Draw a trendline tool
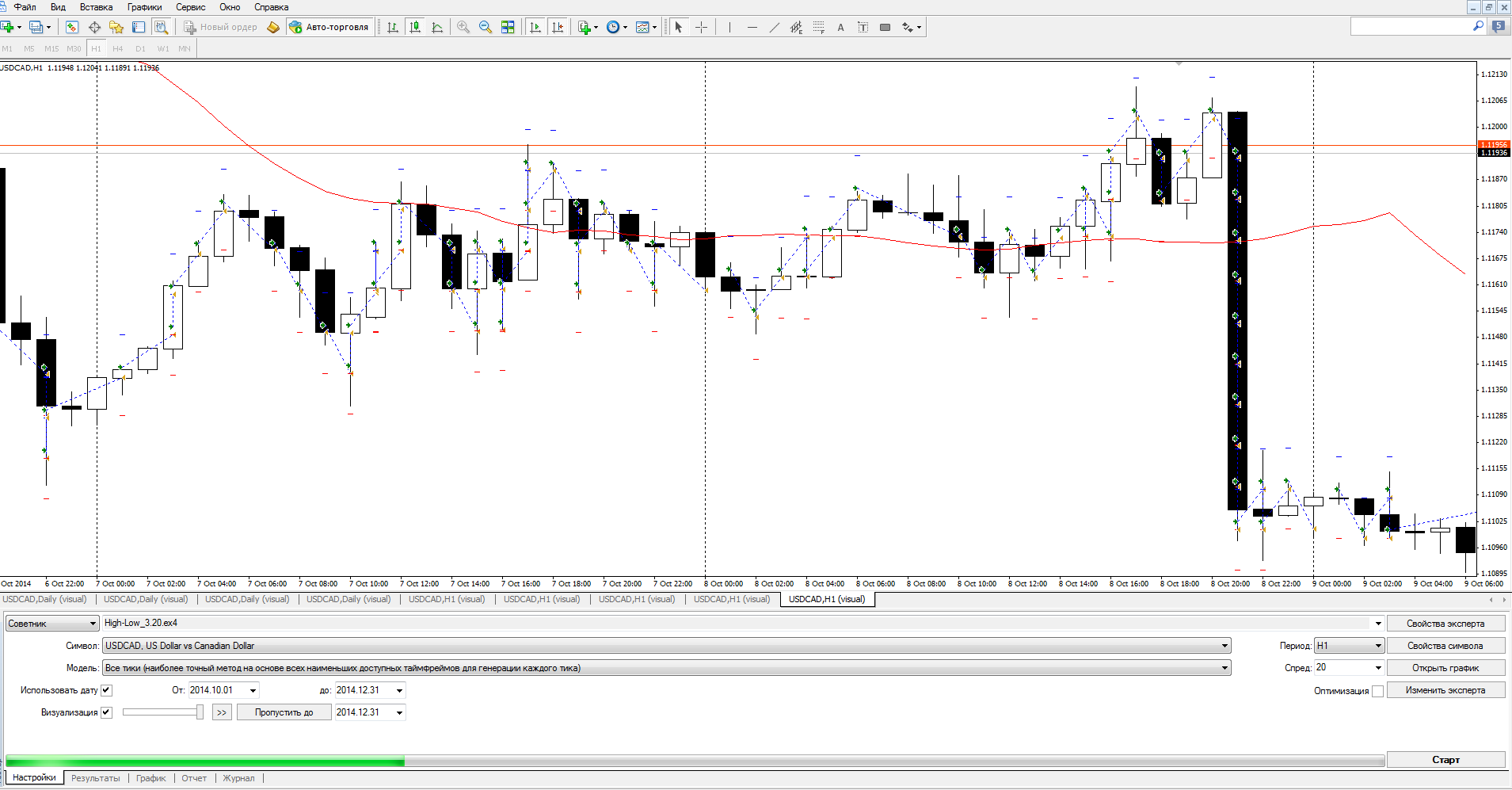 click(774, 27)
